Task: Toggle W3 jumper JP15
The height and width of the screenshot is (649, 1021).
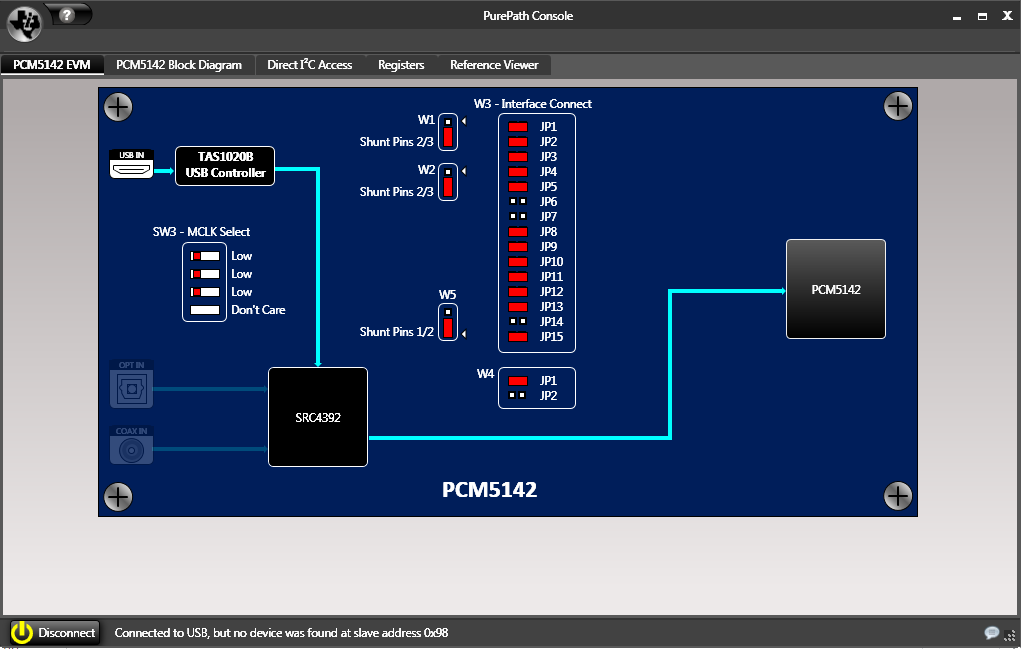Action: 518,337
